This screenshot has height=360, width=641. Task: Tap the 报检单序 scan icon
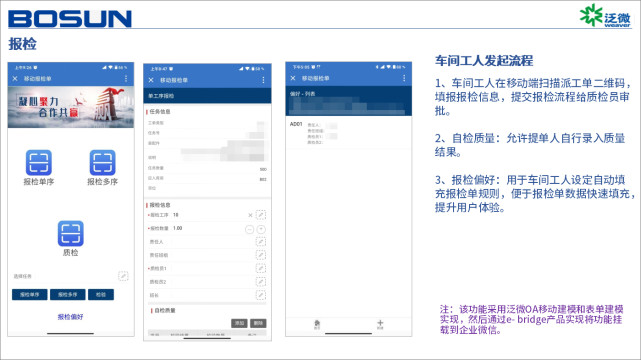click(x=39, y=162)
